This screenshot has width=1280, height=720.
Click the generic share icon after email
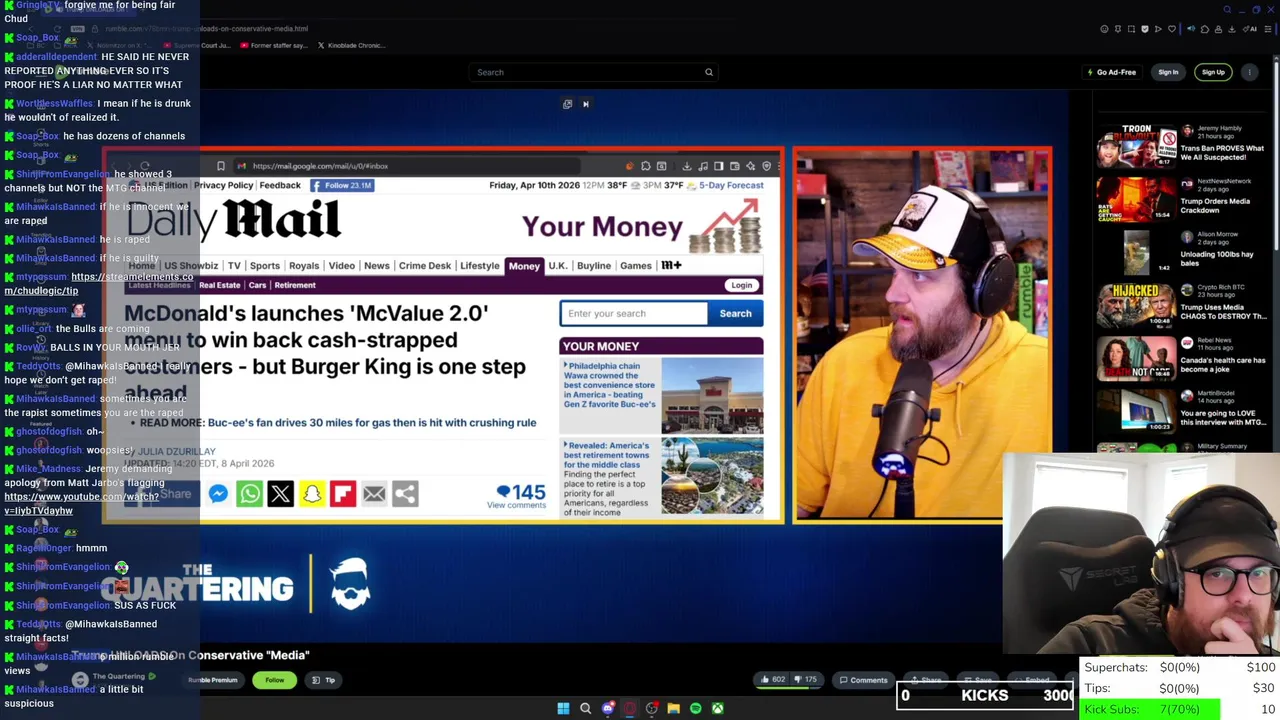tap(405, 493)
